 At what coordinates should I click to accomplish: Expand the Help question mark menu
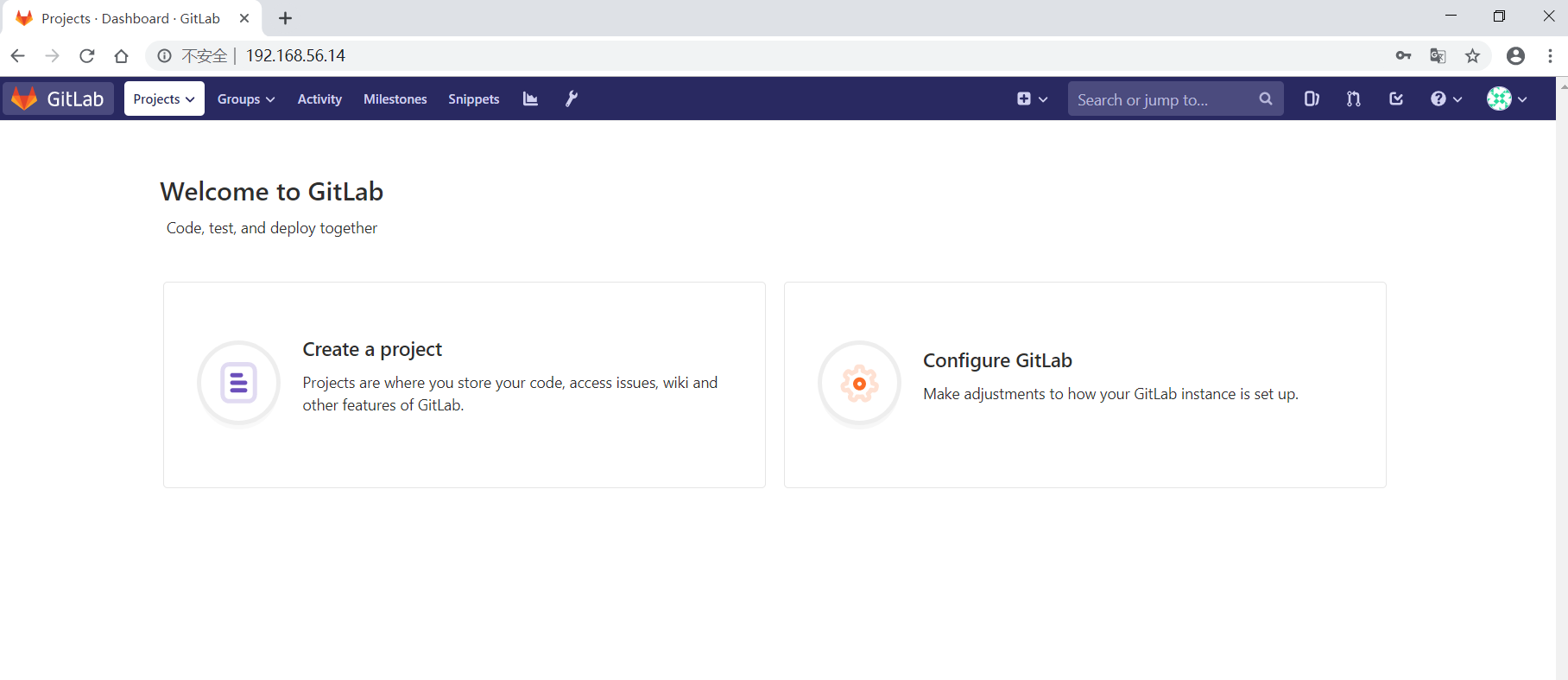1446,99
